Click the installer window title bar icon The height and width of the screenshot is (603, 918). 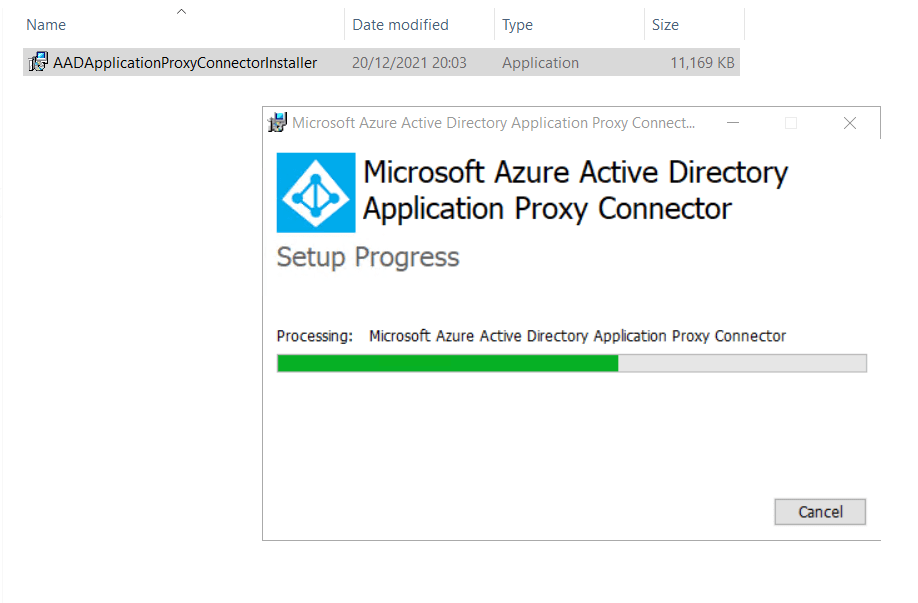coord(277,123)
